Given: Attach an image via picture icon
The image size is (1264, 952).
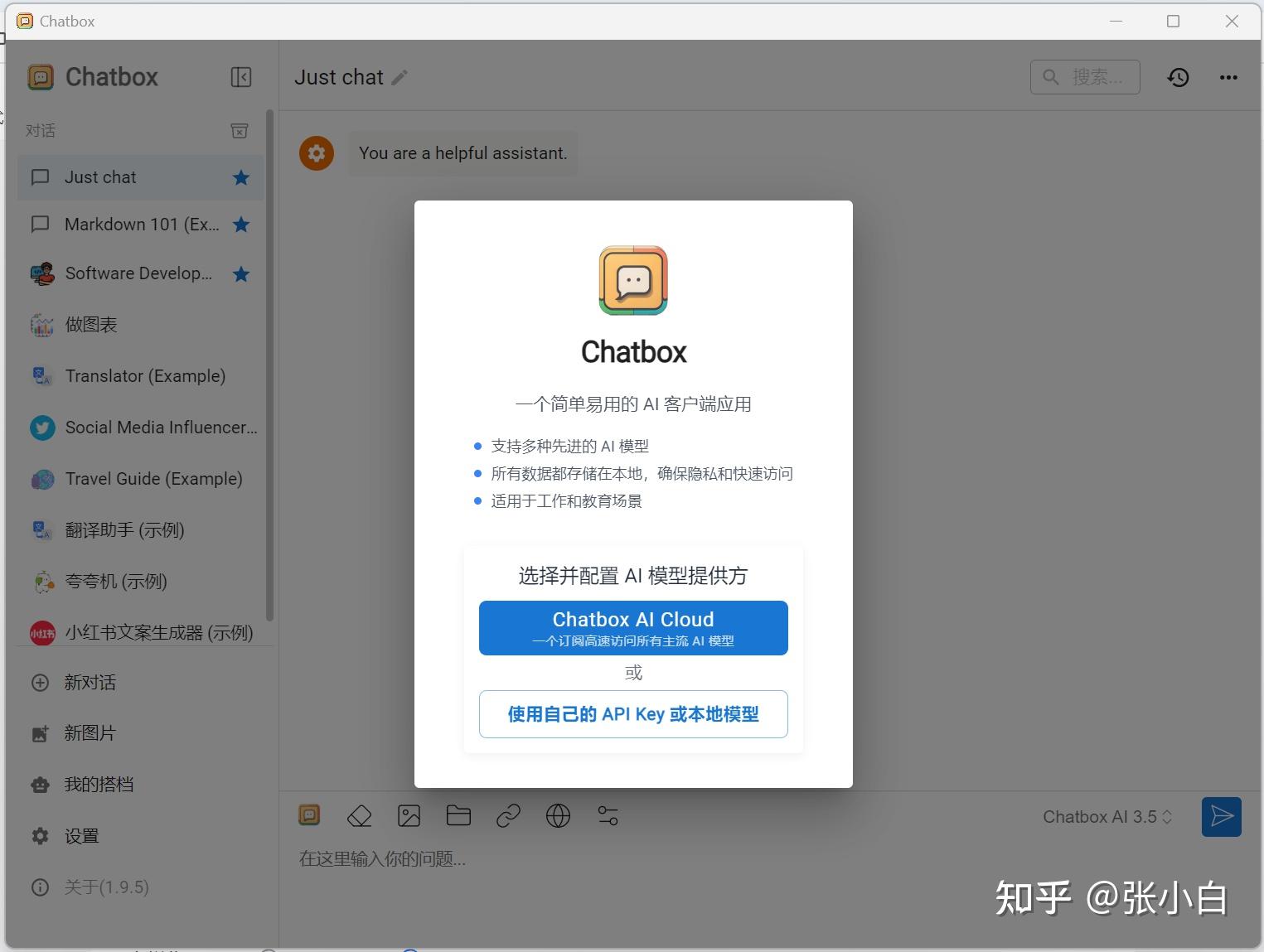Looking at the screenshot, I should 409,816.
